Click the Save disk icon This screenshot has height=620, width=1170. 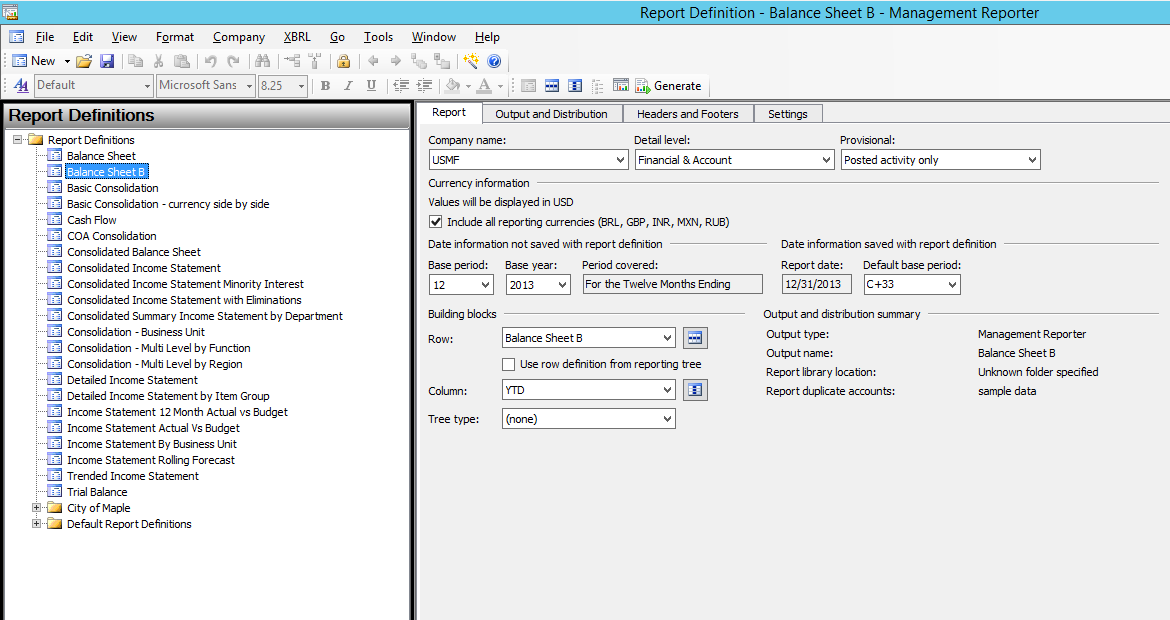pyautogui.click(x=107, y=61)
